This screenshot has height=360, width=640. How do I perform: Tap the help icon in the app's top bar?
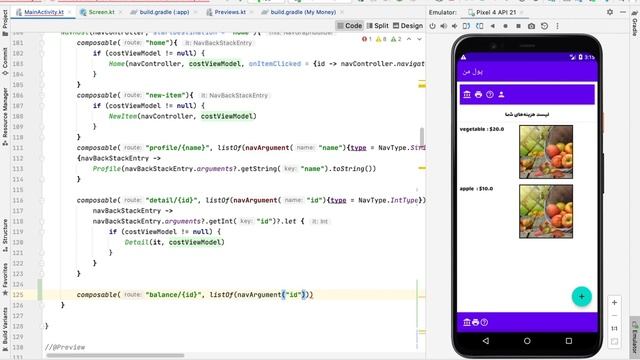[490, 94]
